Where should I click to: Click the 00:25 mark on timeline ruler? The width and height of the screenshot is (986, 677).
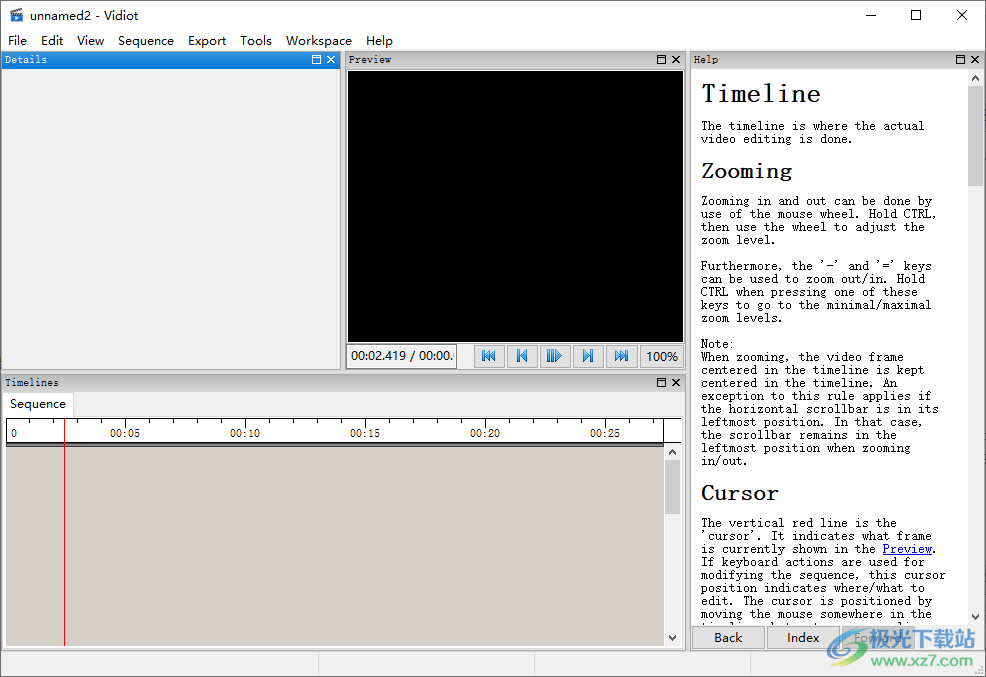[605, 433]
